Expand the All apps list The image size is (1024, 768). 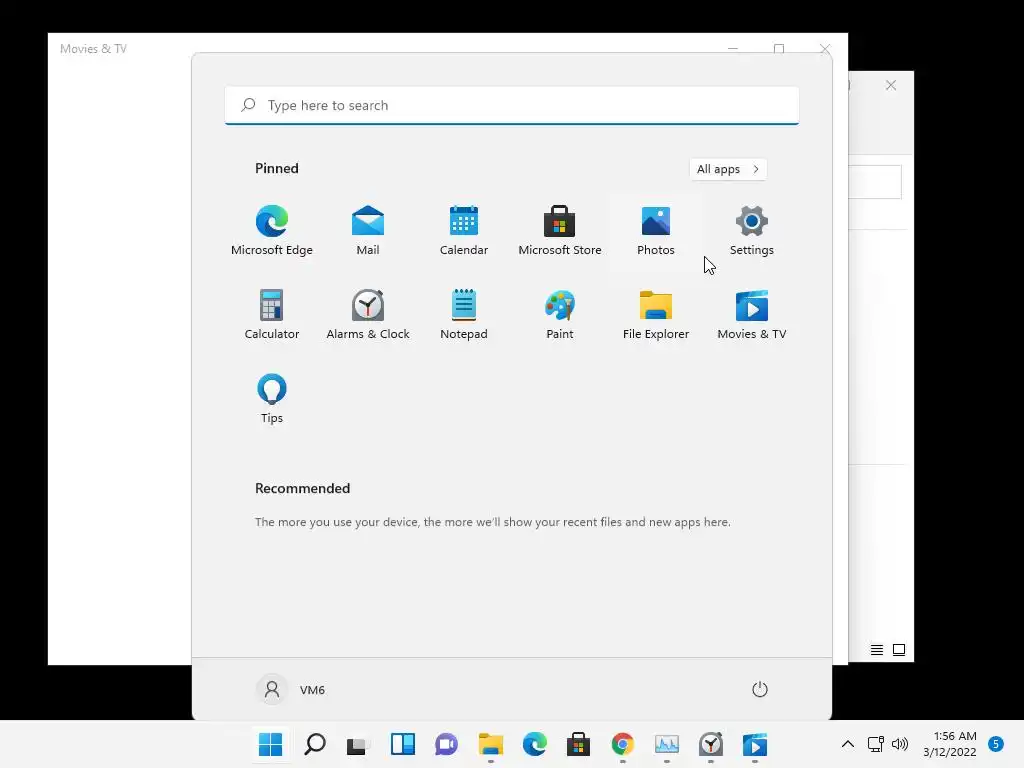coord(728,169)
